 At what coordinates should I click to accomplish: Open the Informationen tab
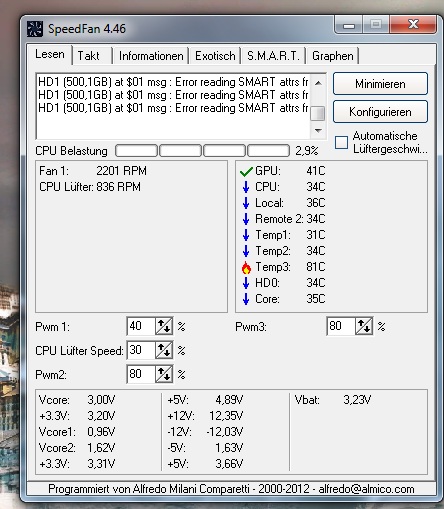pos(151,56)
